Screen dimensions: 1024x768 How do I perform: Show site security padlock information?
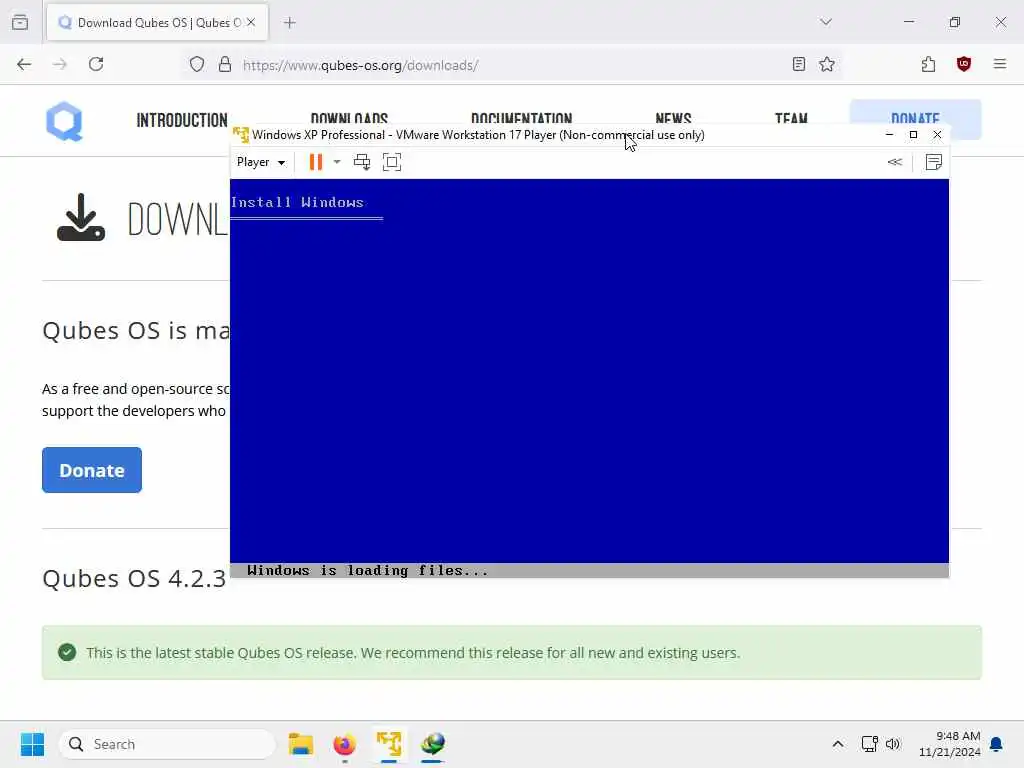[x=225, y=65]
